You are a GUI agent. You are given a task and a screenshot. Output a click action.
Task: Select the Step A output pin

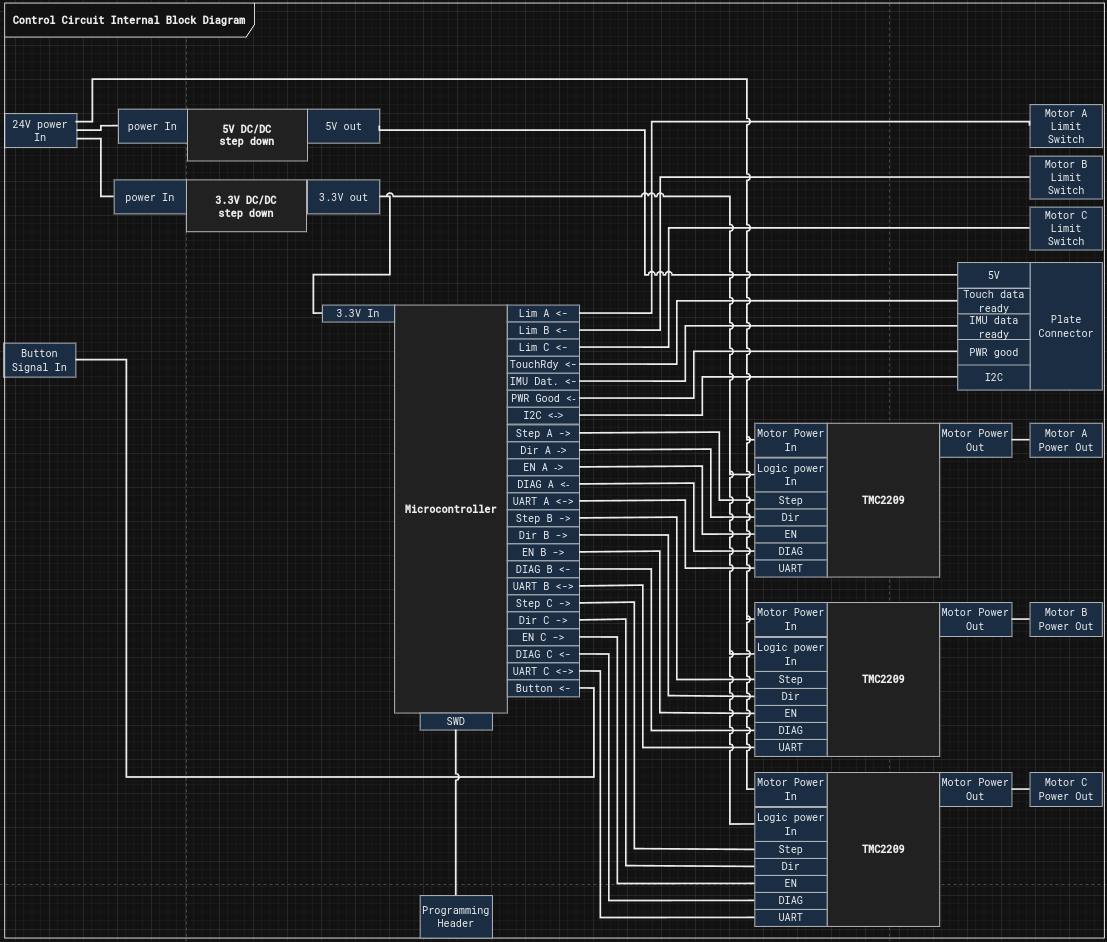542,433
